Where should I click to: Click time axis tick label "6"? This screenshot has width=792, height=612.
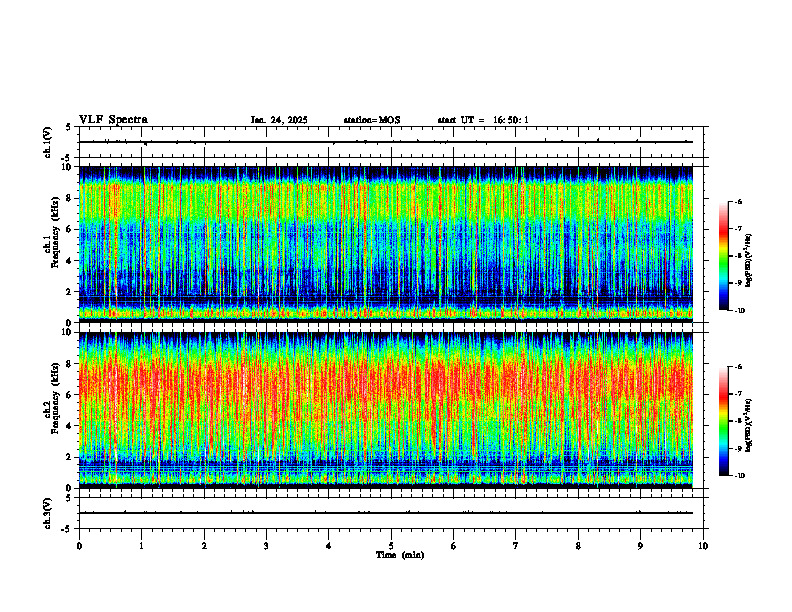454,546
